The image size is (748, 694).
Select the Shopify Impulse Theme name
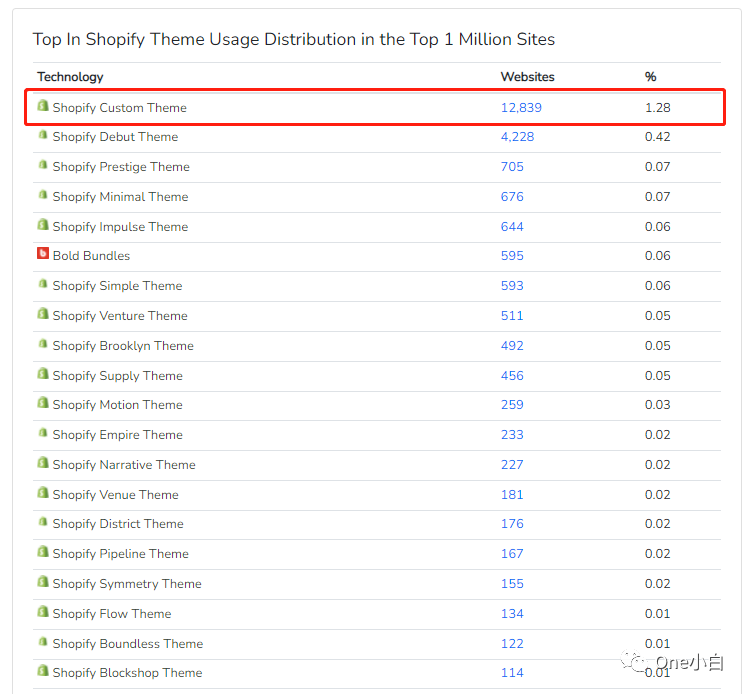pos(120,227)
